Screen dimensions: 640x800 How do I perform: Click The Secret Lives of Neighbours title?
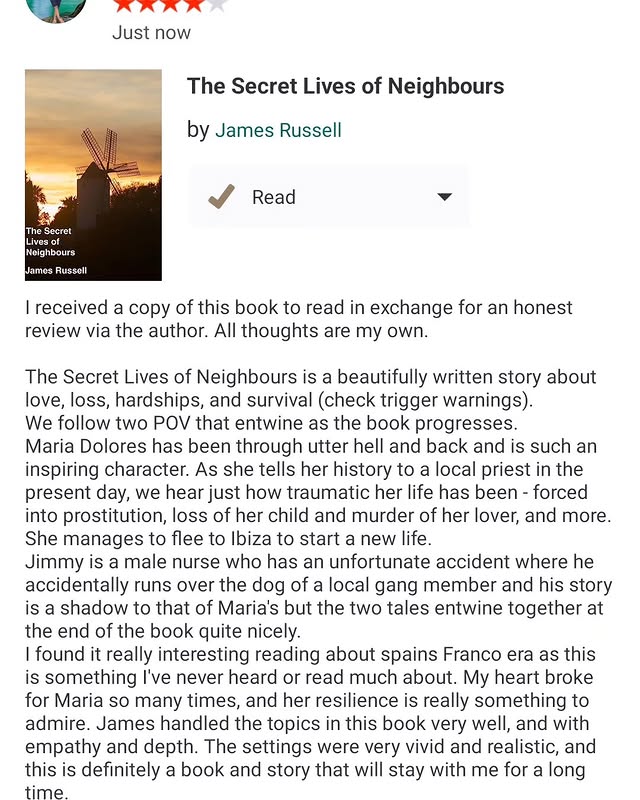tap(344, 87)
